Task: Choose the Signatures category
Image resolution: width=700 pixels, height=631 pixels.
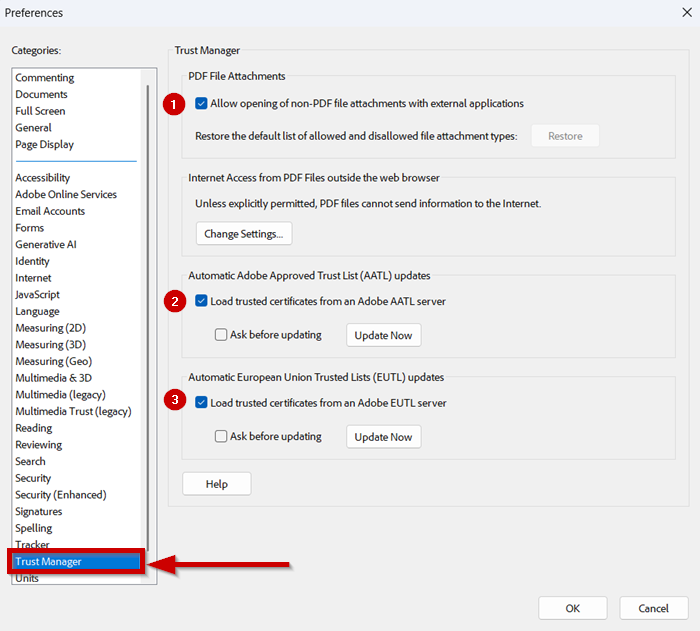Action: 38,512
